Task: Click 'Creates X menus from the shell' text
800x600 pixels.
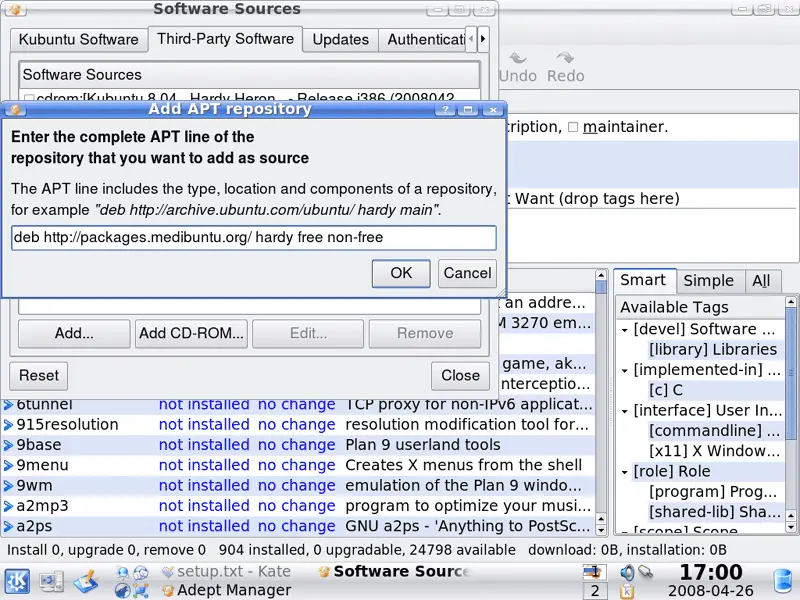Action: (x=463, y=465)
